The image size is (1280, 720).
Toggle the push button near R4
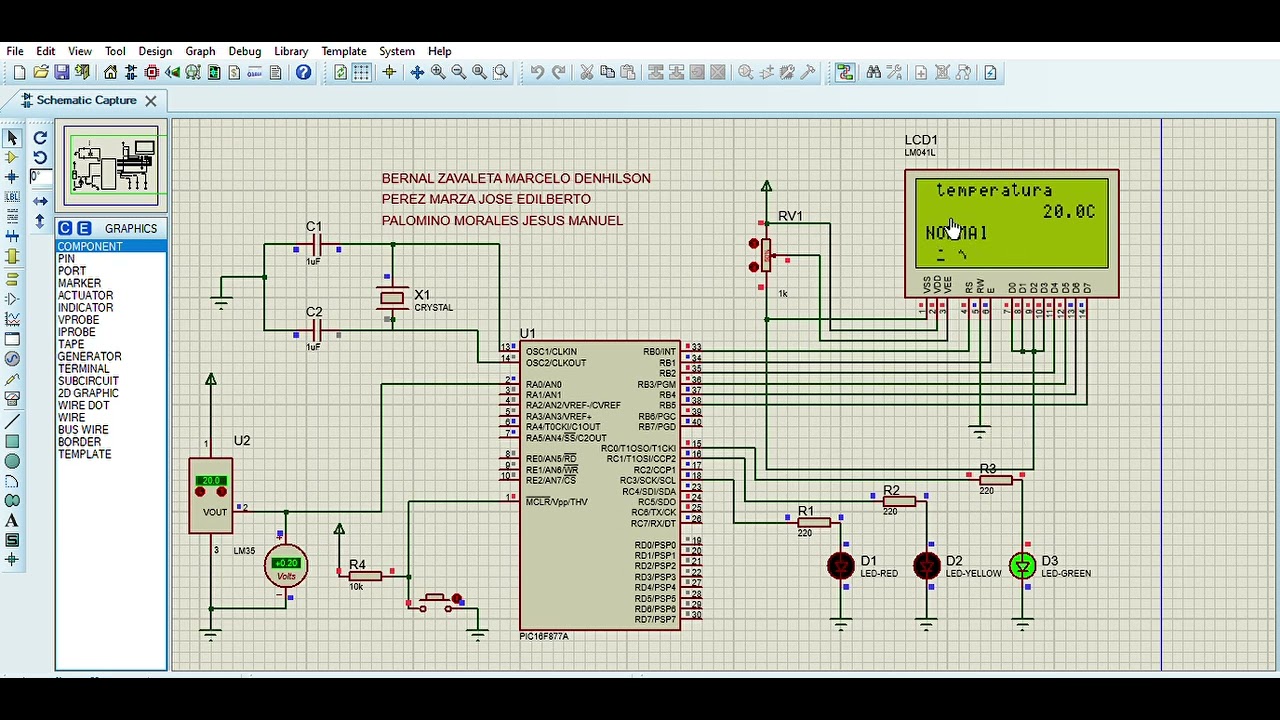(437, 602)
